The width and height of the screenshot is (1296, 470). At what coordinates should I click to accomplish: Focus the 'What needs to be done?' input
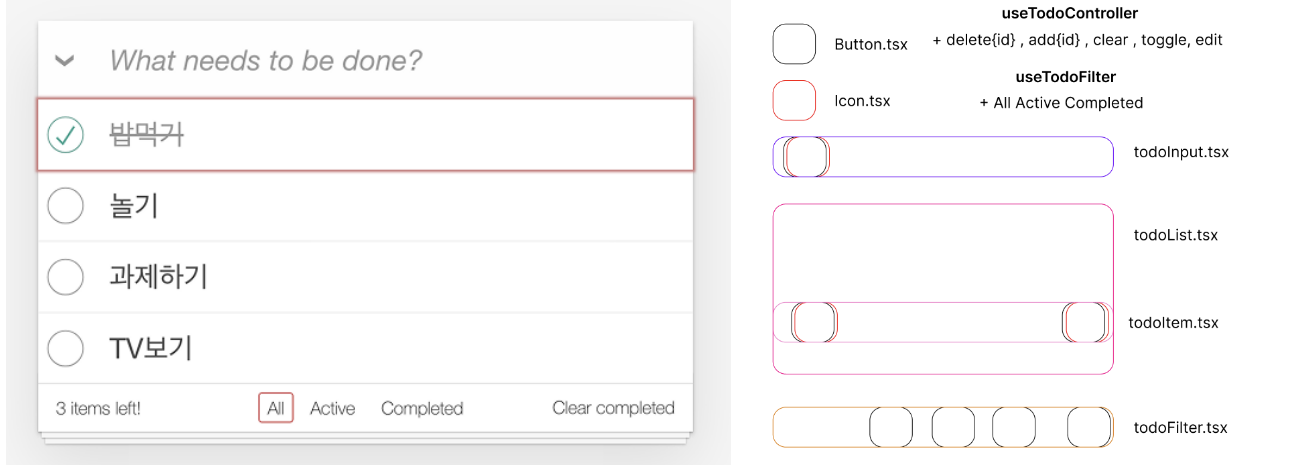[400, 61]
